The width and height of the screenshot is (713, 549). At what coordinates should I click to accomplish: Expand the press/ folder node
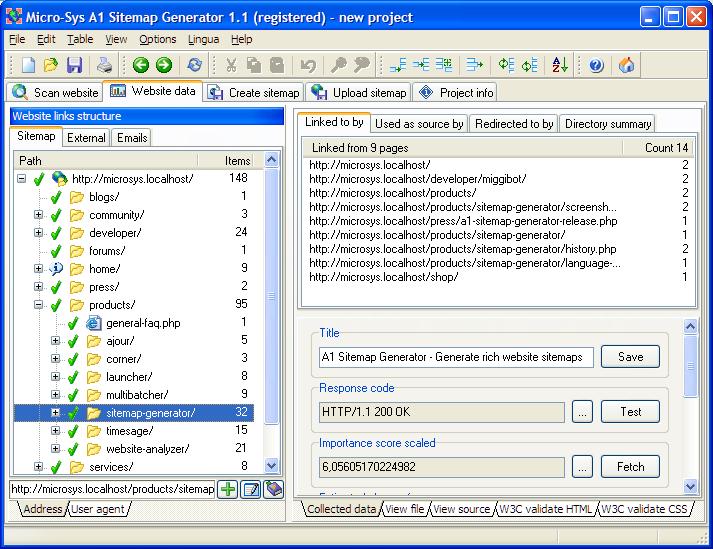39,287
